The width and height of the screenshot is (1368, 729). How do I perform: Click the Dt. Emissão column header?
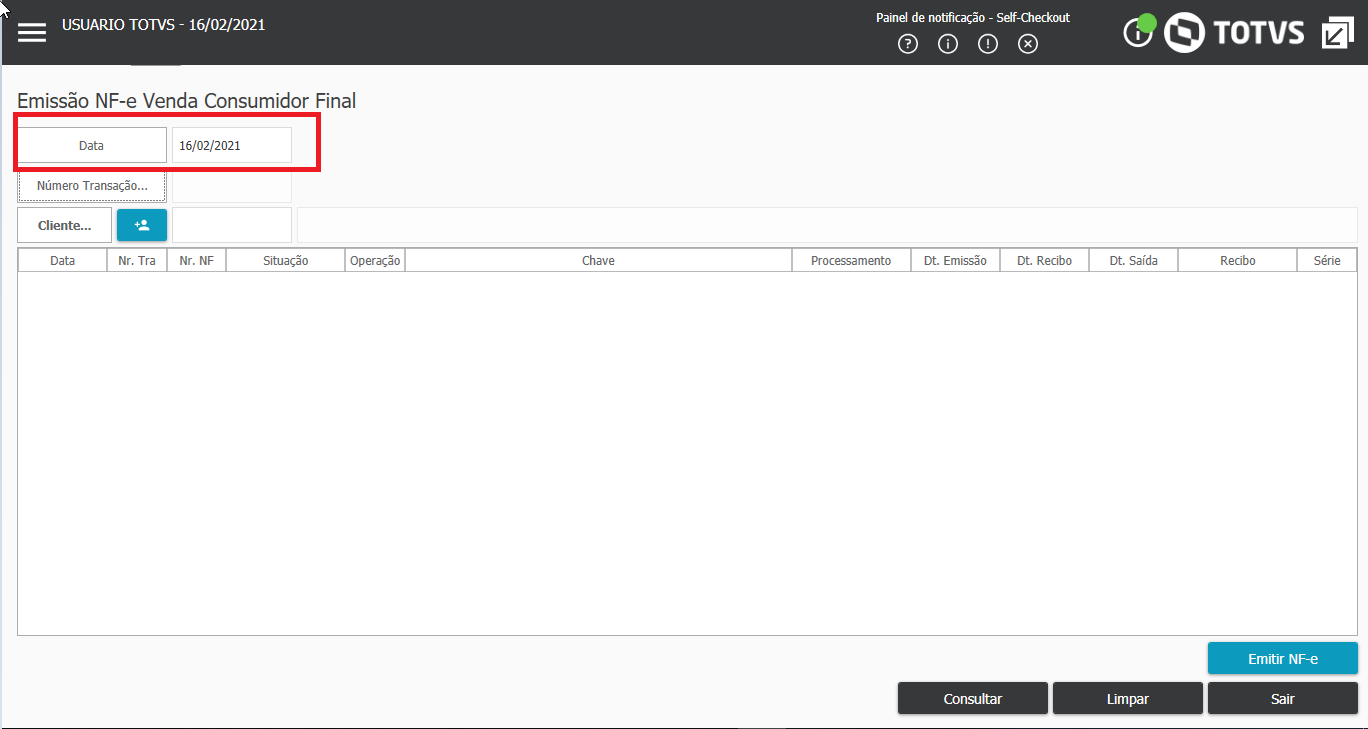(x=955, y=260)
